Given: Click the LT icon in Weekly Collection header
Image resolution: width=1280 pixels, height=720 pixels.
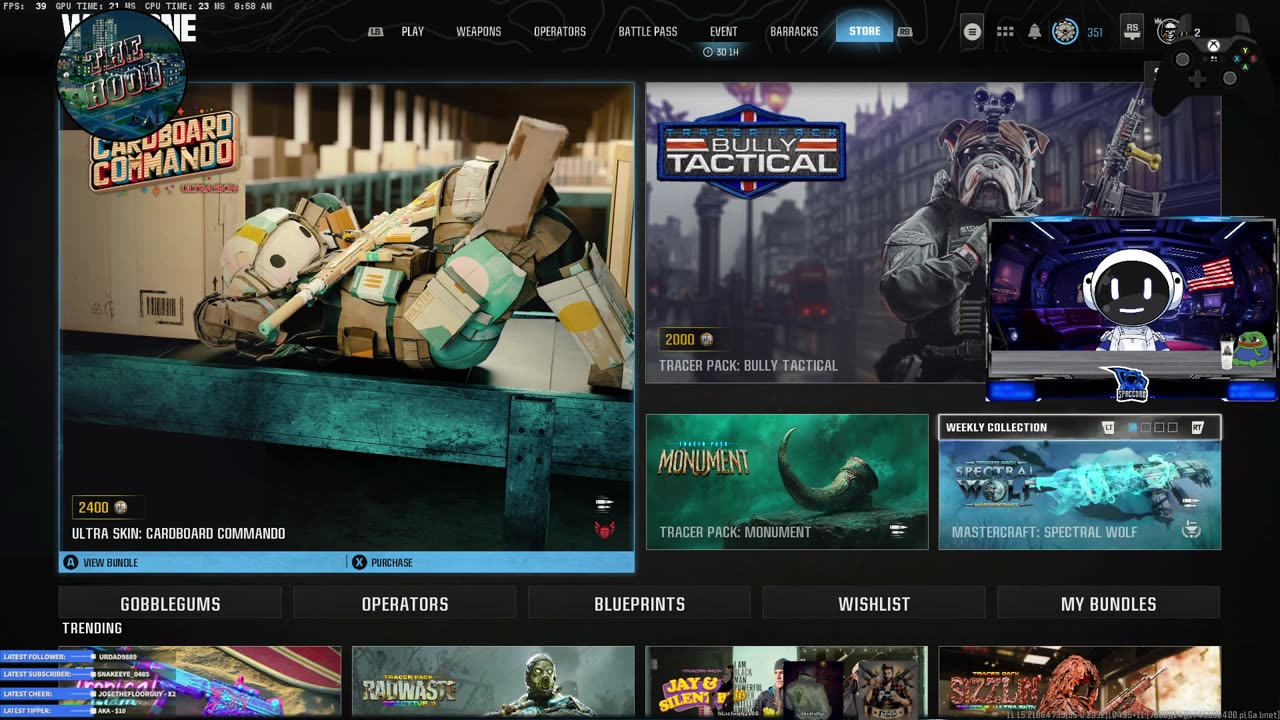Looking at the screenshot, I should tap(1108, 427).
